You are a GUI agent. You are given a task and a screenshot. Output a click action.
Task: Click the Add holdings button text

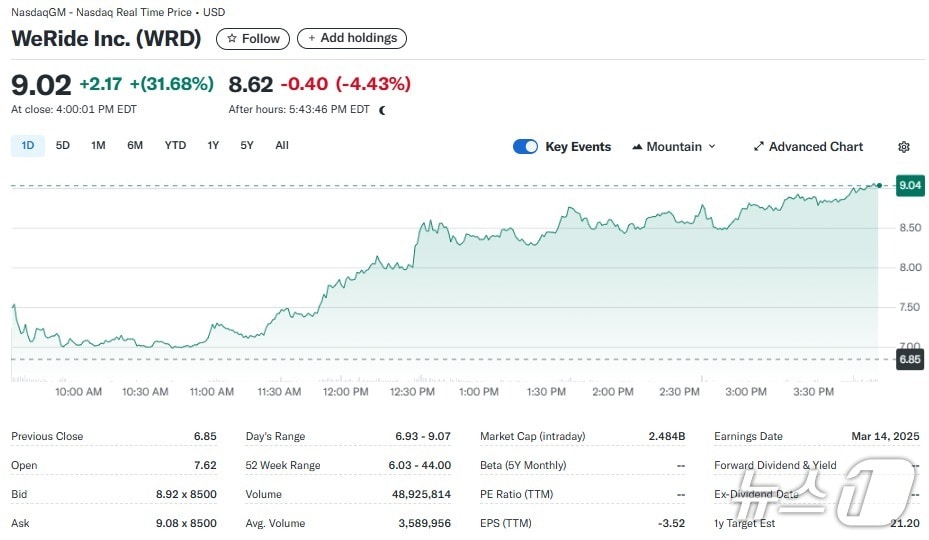pos(358,39)
